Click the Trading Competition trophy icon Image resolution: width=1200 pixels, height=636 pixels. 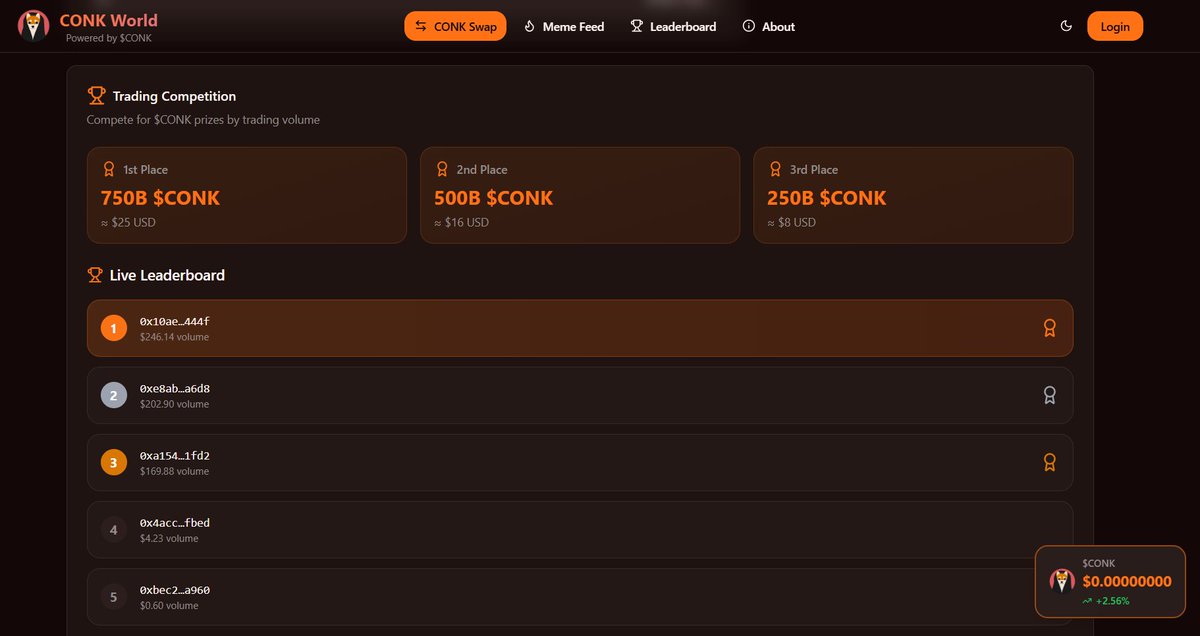(x=96, y=96)
